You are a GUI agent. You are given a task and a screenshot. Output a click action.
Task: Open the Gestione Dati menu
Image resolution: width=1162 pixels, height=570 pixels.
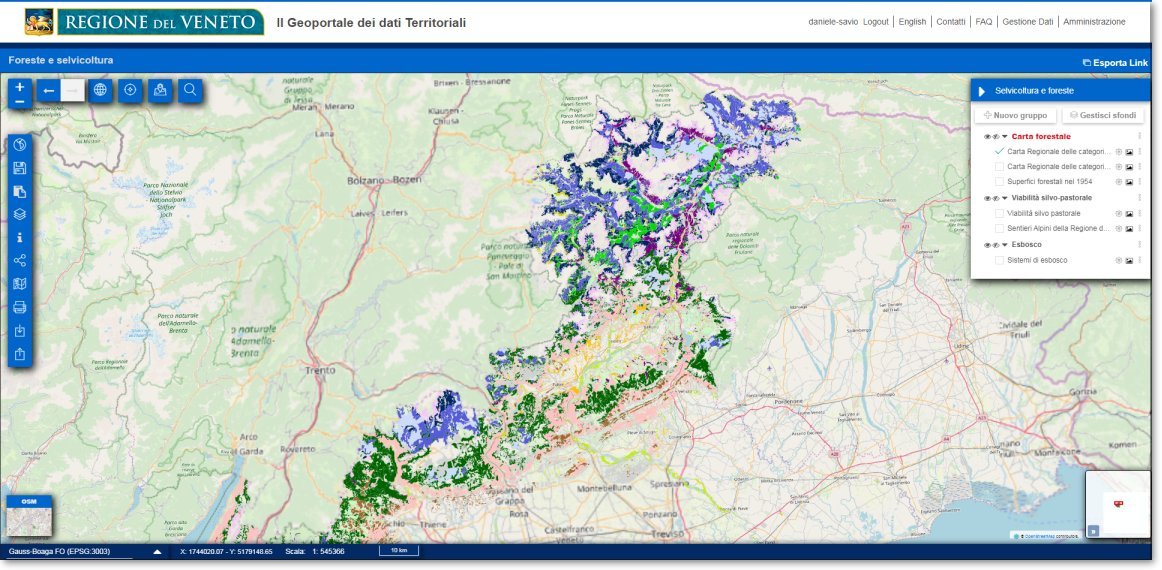click(1028, 22)
